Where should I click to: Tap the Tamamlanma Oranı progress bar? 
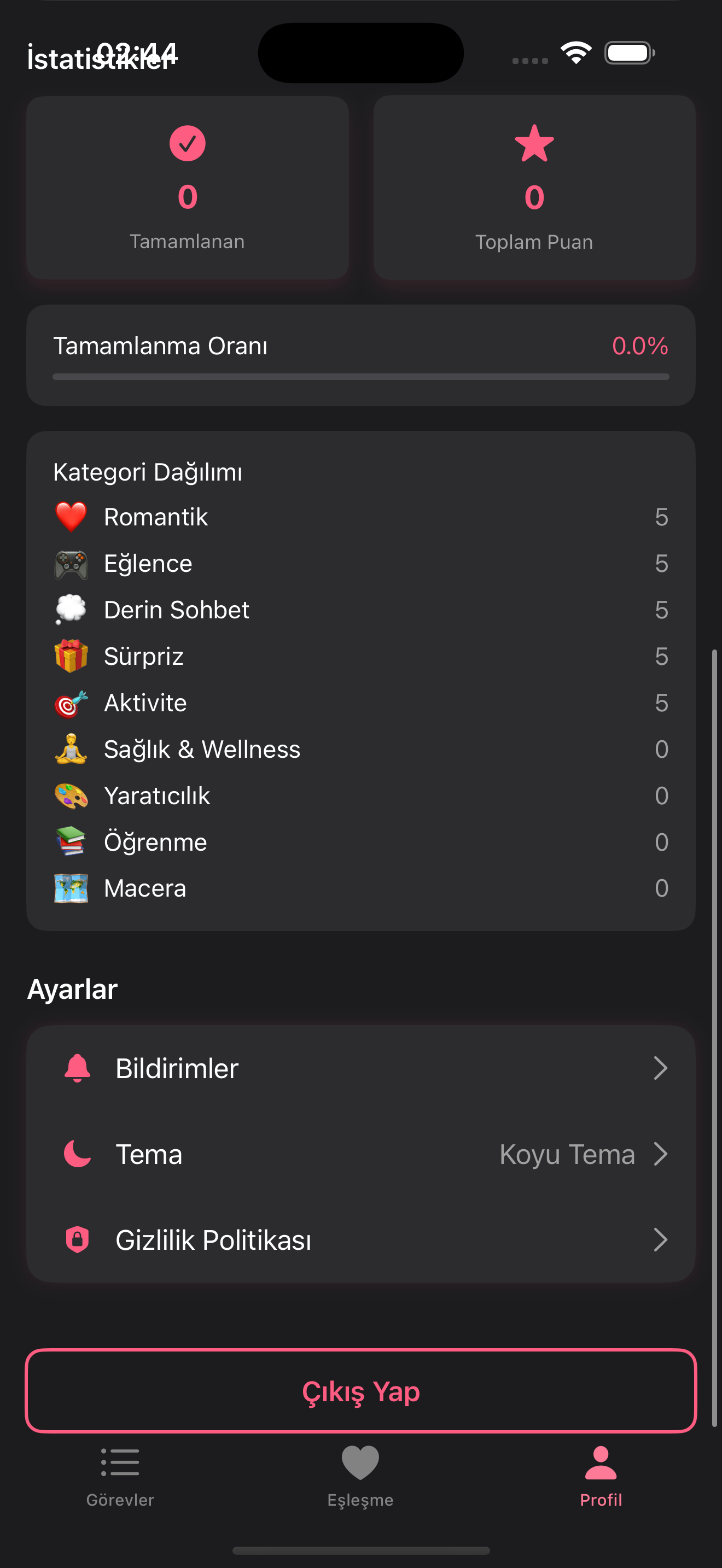click(361, 377)
